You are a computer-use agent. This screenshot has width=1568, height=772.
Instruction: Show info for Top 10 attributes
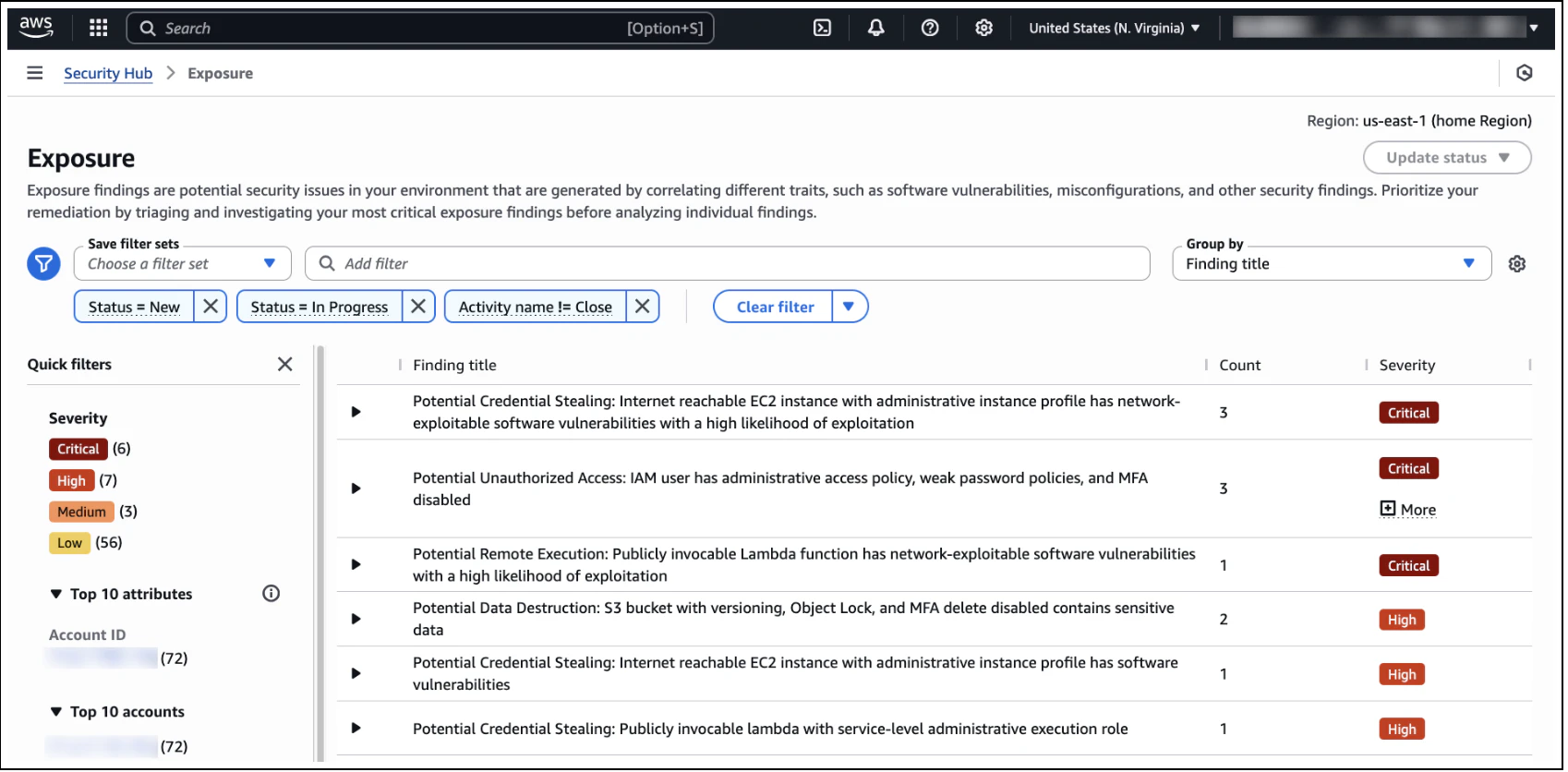[271, 595]
